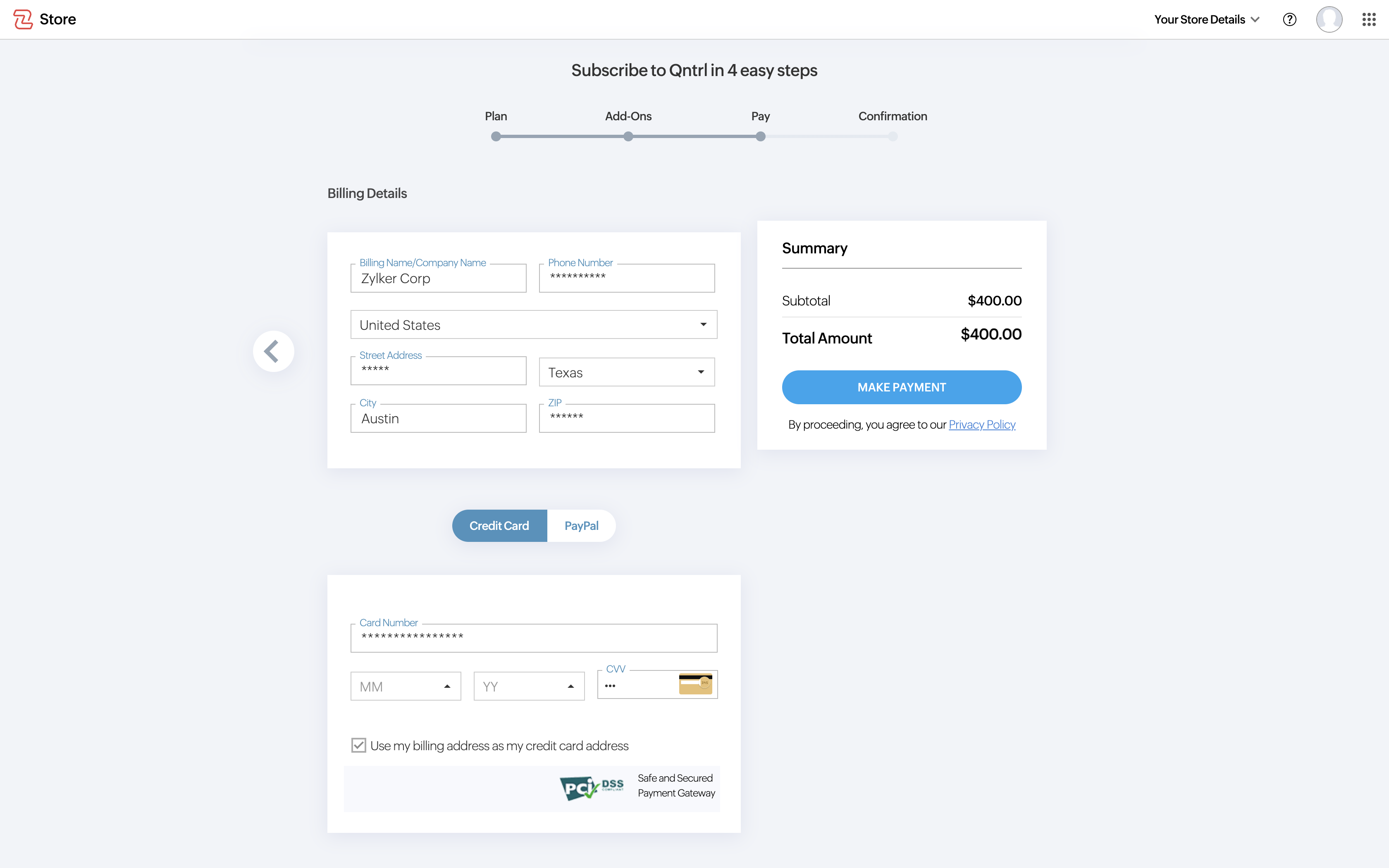The height and width of the screenshot is (868, 1389).
Task: Click the Add-Ons step marker
Action: (x=628, y=137)
